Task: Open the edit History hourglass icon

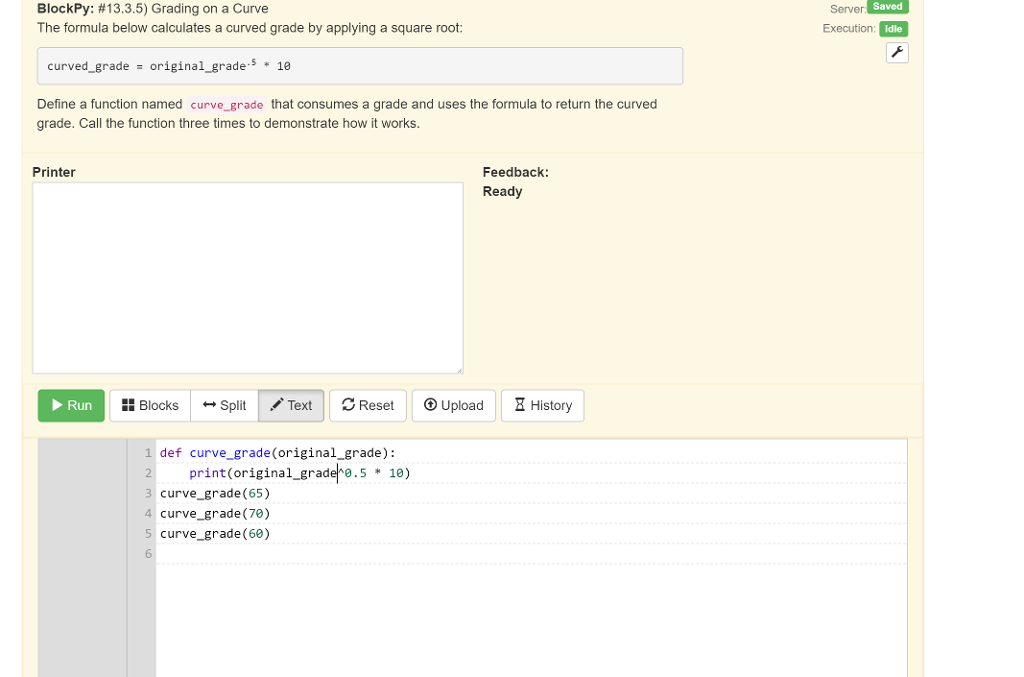Action: click(542, 405)
